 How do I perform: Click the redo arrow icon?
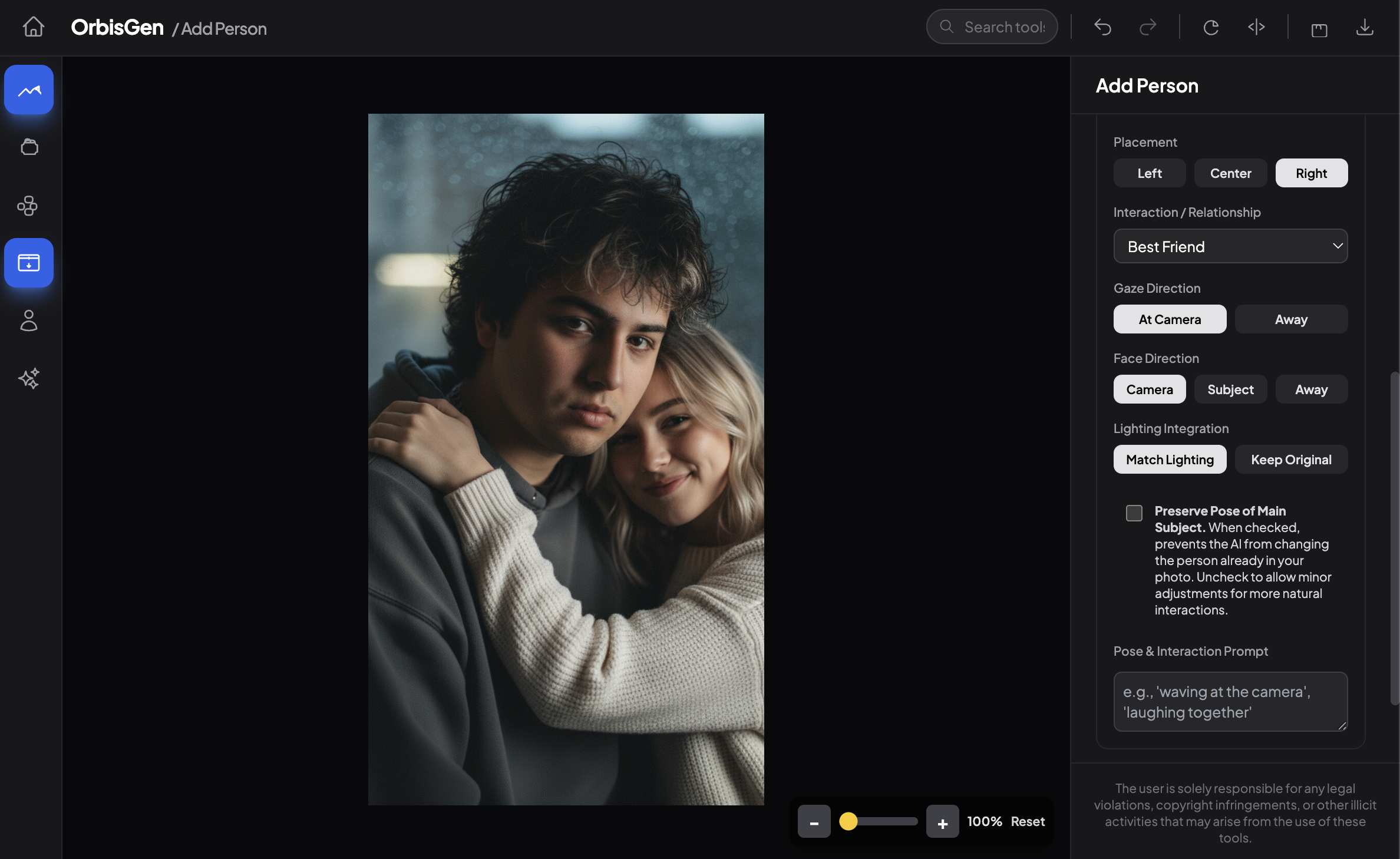point(1147,27)
